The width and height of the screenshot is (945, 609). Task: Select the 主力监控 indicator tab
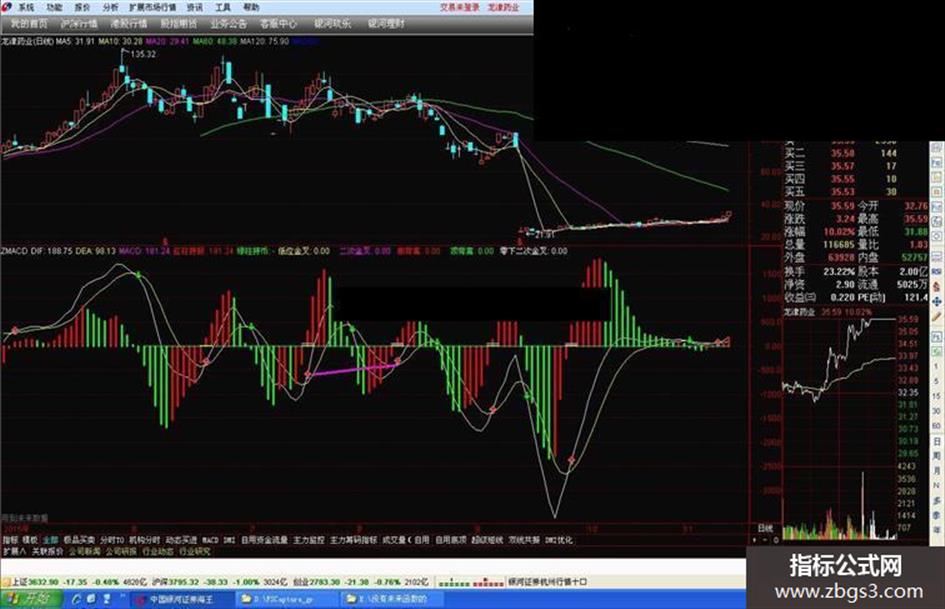(309, 540)
